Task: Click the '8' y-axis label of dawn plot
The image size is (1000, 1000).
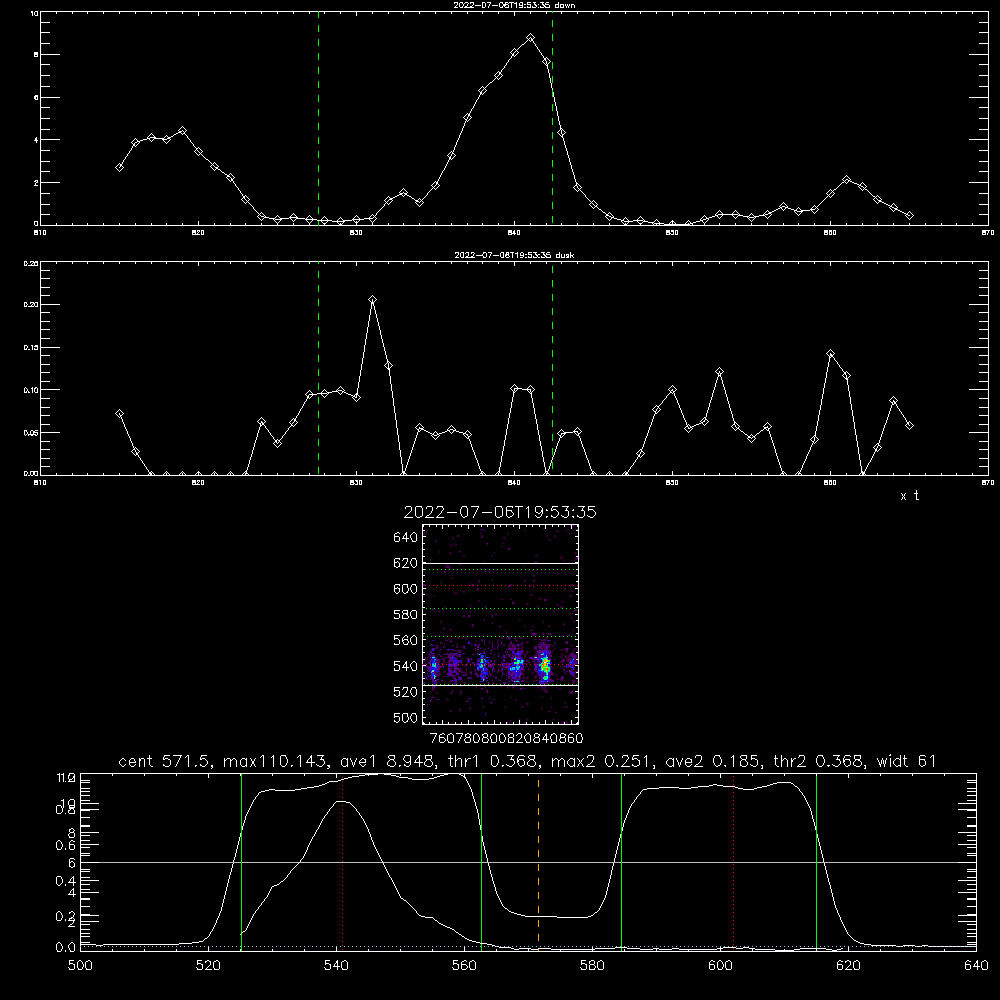Action: pyautogui.click(x=36, y=55)
